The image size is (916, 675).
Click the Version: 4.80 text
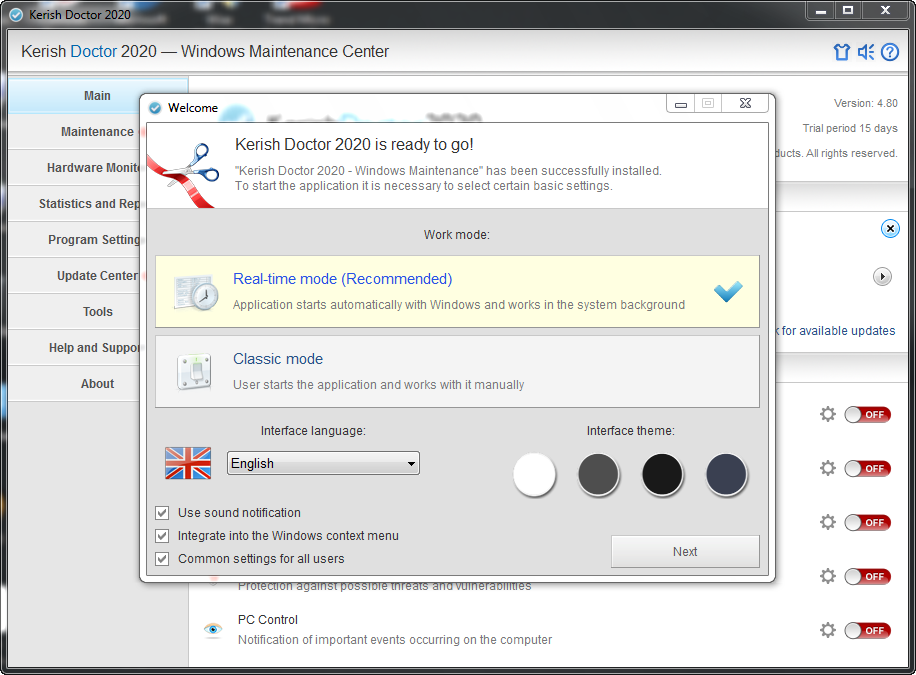[865, 103]
